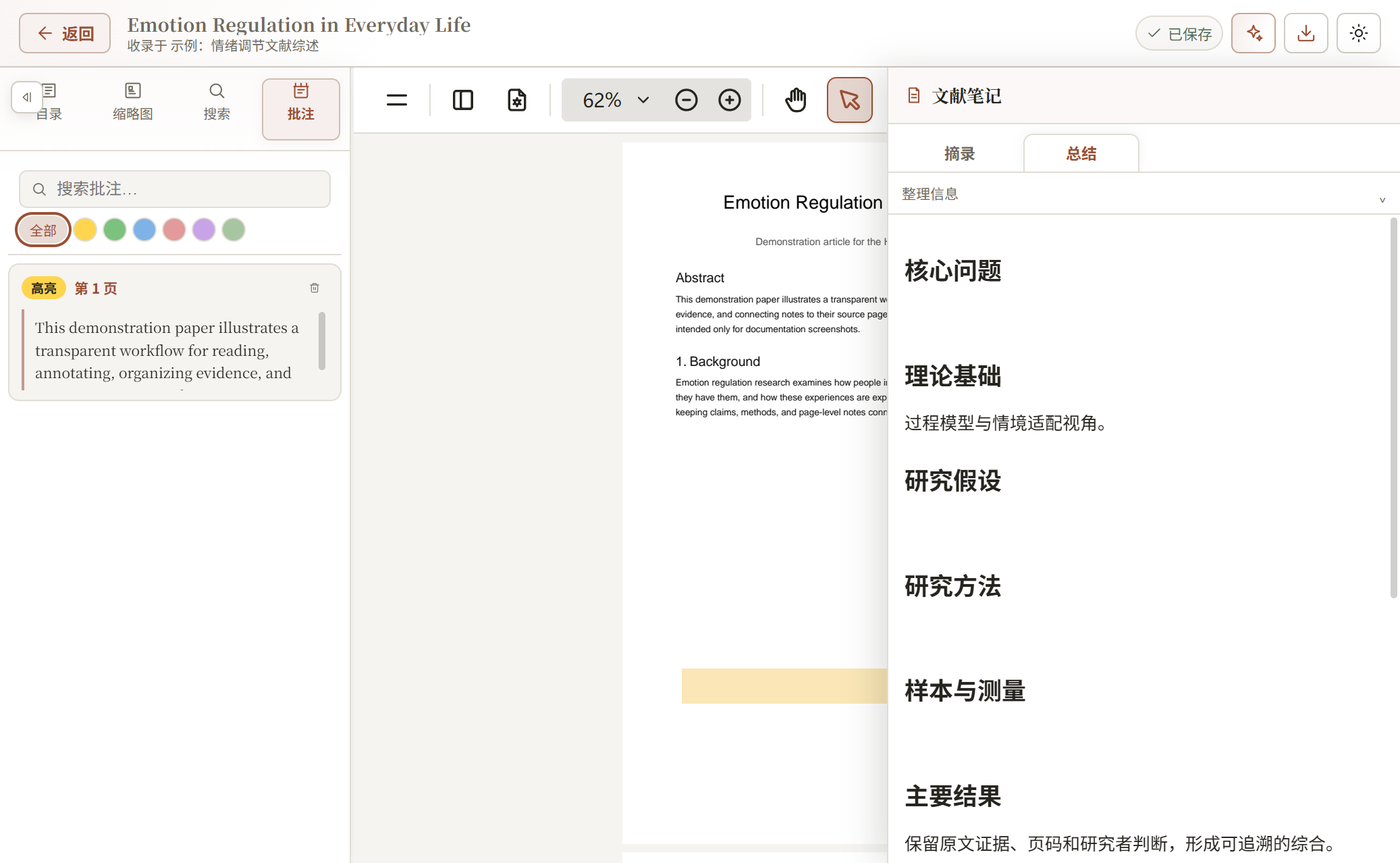
Task: Click the 已保存 saved status button
Action: [x=1179, y=33]
